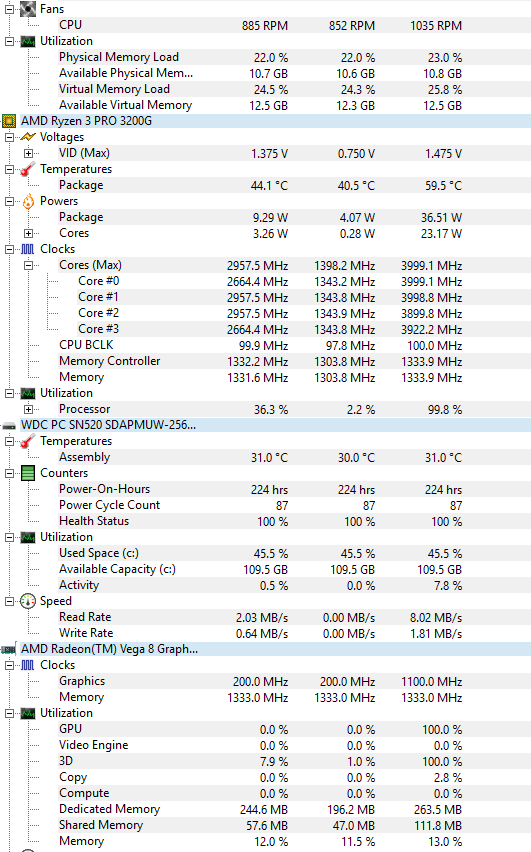Click Utilization icon above Physical Memory Load
This screenshot has width=531, height=852.
pos(28,41)
